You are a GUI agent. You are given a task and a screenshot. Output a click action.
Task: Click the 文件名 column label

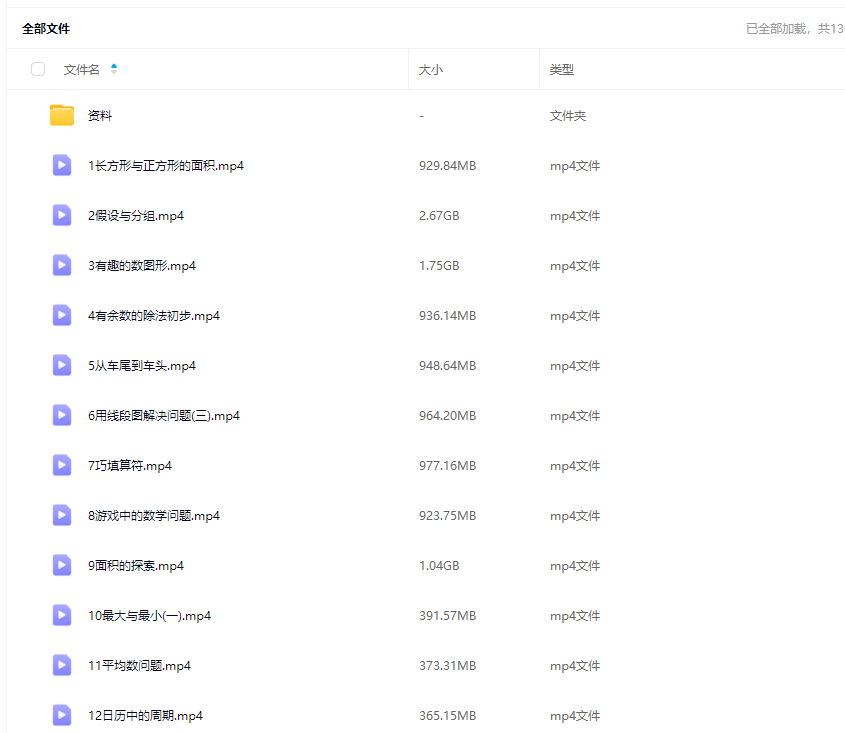[82, 70]
